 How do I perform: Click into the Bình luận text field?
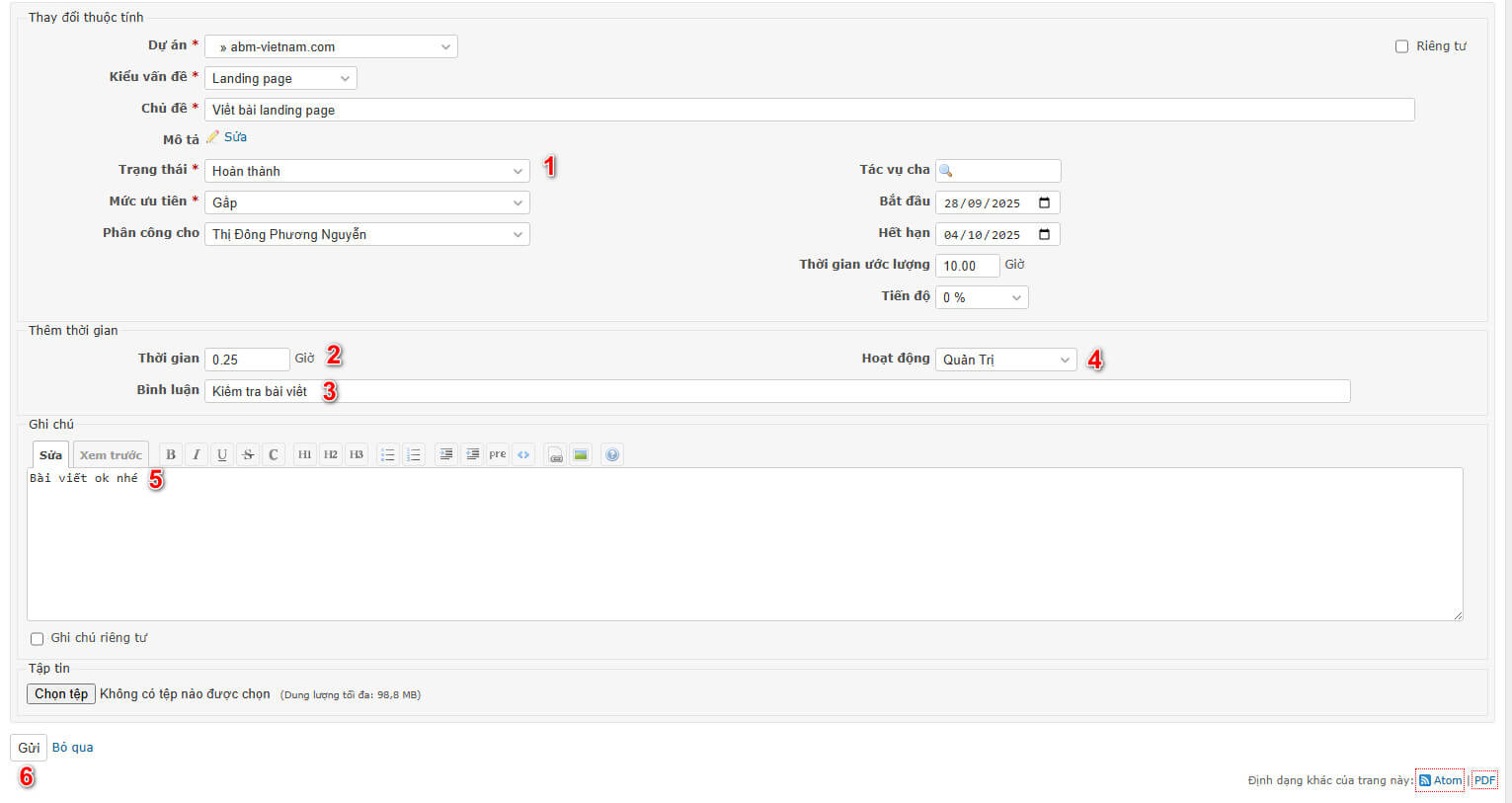(776, 391)
